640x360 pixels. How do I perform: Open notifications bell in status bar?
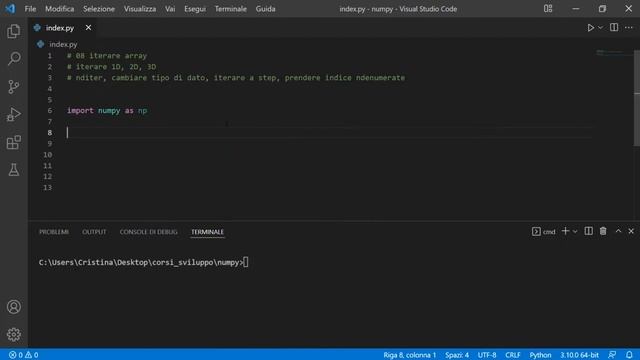point(629,355)
